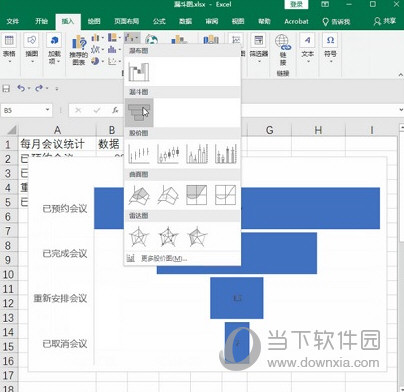Open Insert Waterfall or Stock Chart dropdown
The width and height of the screenshot is (404, 392).
pyautogui.click(x=131, y=38)
